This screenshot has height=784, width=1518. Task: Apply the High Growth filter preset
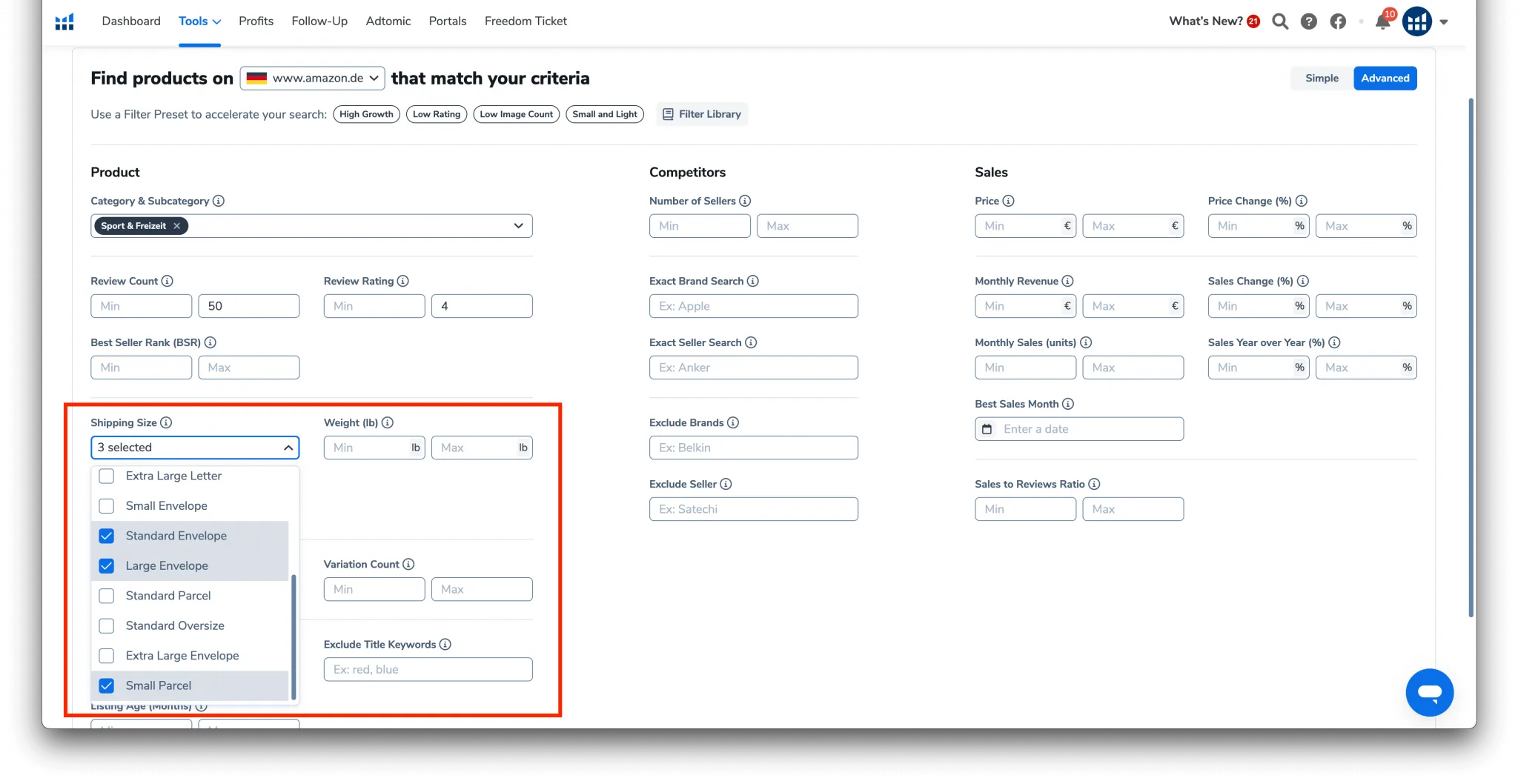coord(366,114)
